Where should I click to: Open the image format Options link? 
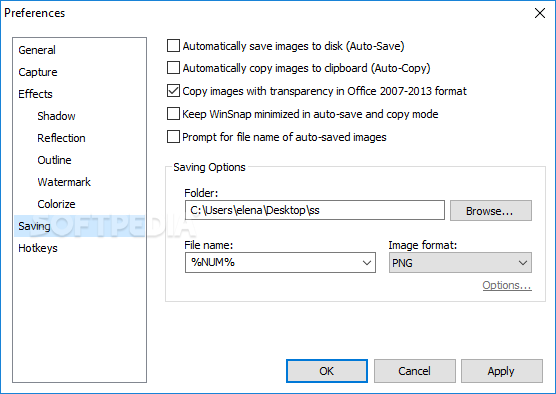pos(507,285)
